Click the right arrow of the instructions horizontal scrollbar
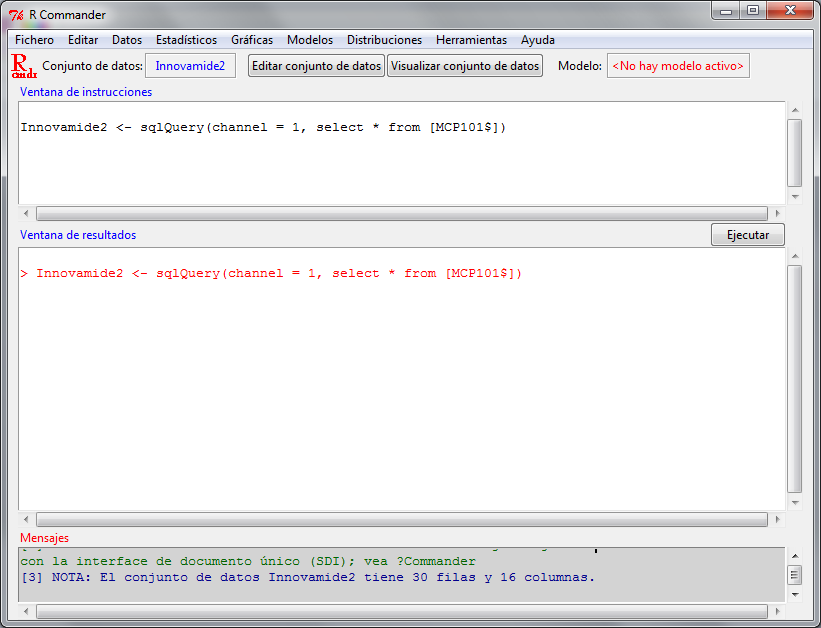821x628 pixels. click(x=776, y=214)
